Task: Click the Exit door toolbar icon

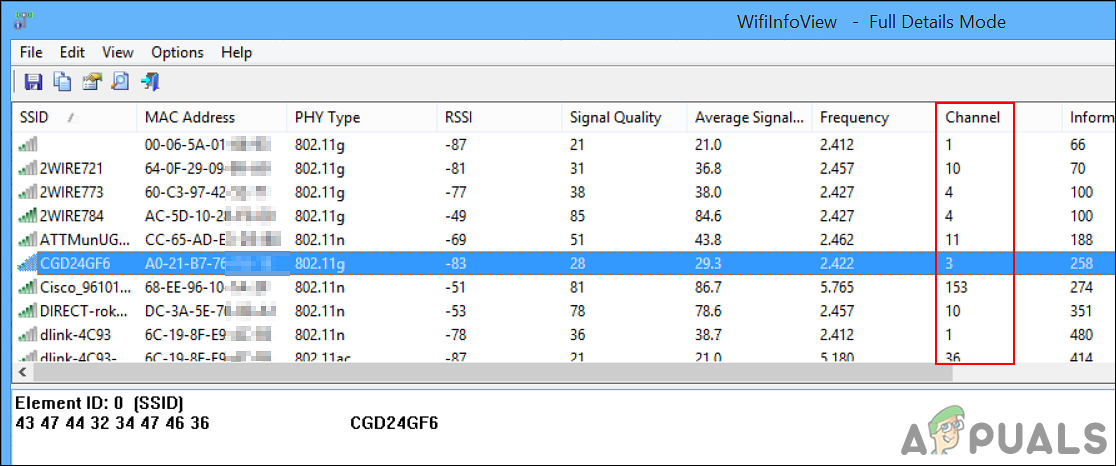Action: coord(150,81)
